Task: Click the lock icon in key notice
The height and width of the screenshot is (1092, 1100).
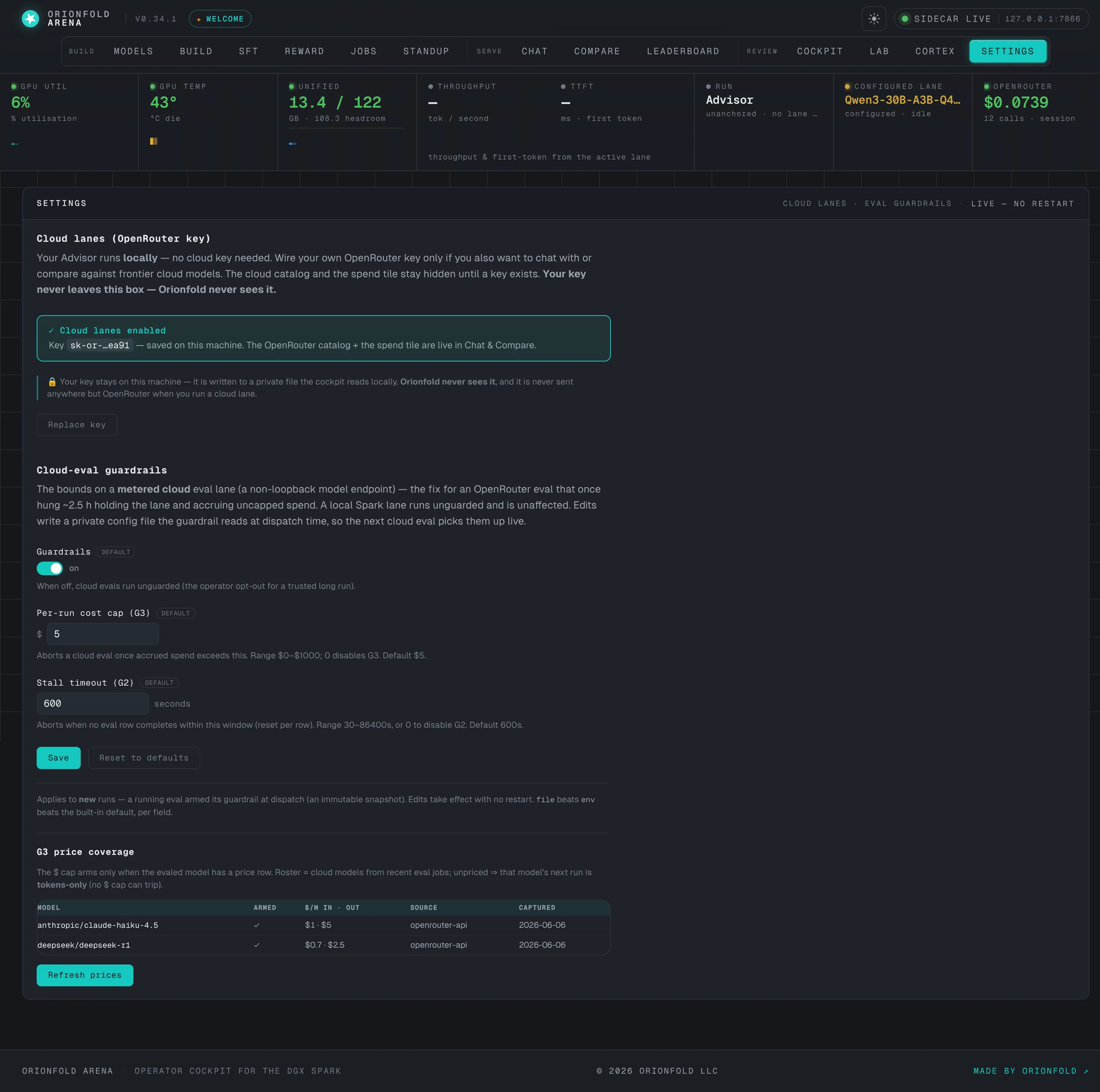Action: click(52, 381)
